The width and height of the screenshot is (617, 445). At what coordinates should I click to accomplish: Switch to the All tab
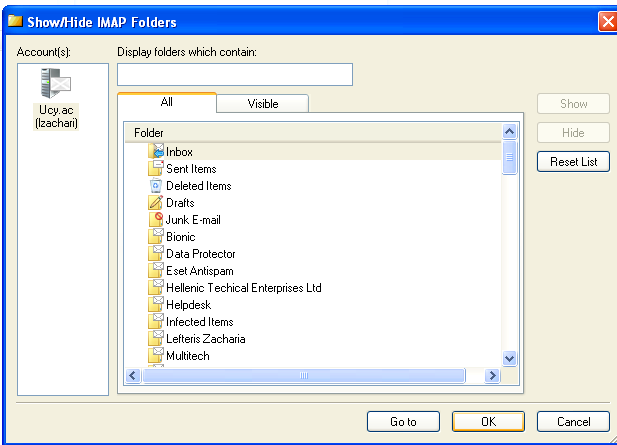coord(167,102)
